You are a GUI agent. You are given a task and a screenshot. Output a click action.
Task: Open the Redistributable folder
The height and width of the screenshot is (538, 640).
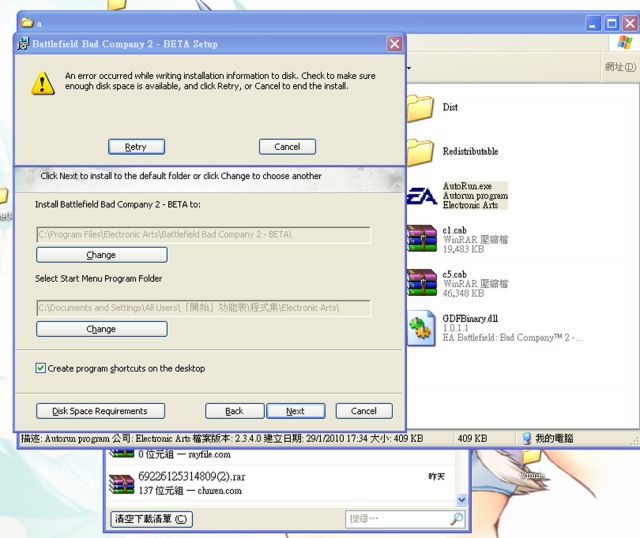pyautogui.click(x=421, y=151)
